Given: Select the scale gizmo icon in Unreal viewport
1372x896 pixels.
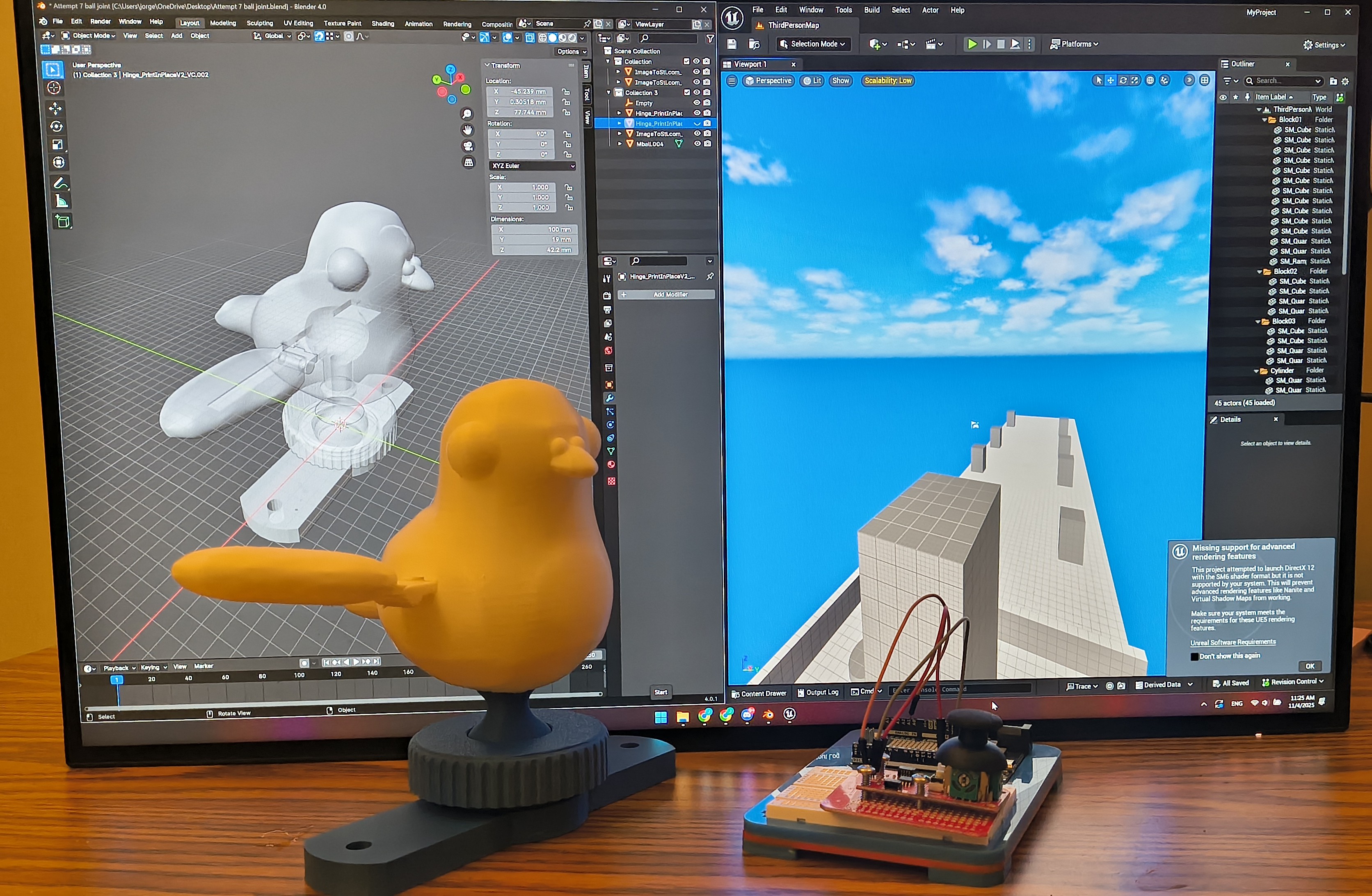Looking at the screenshot, I should coord(1134,81).
